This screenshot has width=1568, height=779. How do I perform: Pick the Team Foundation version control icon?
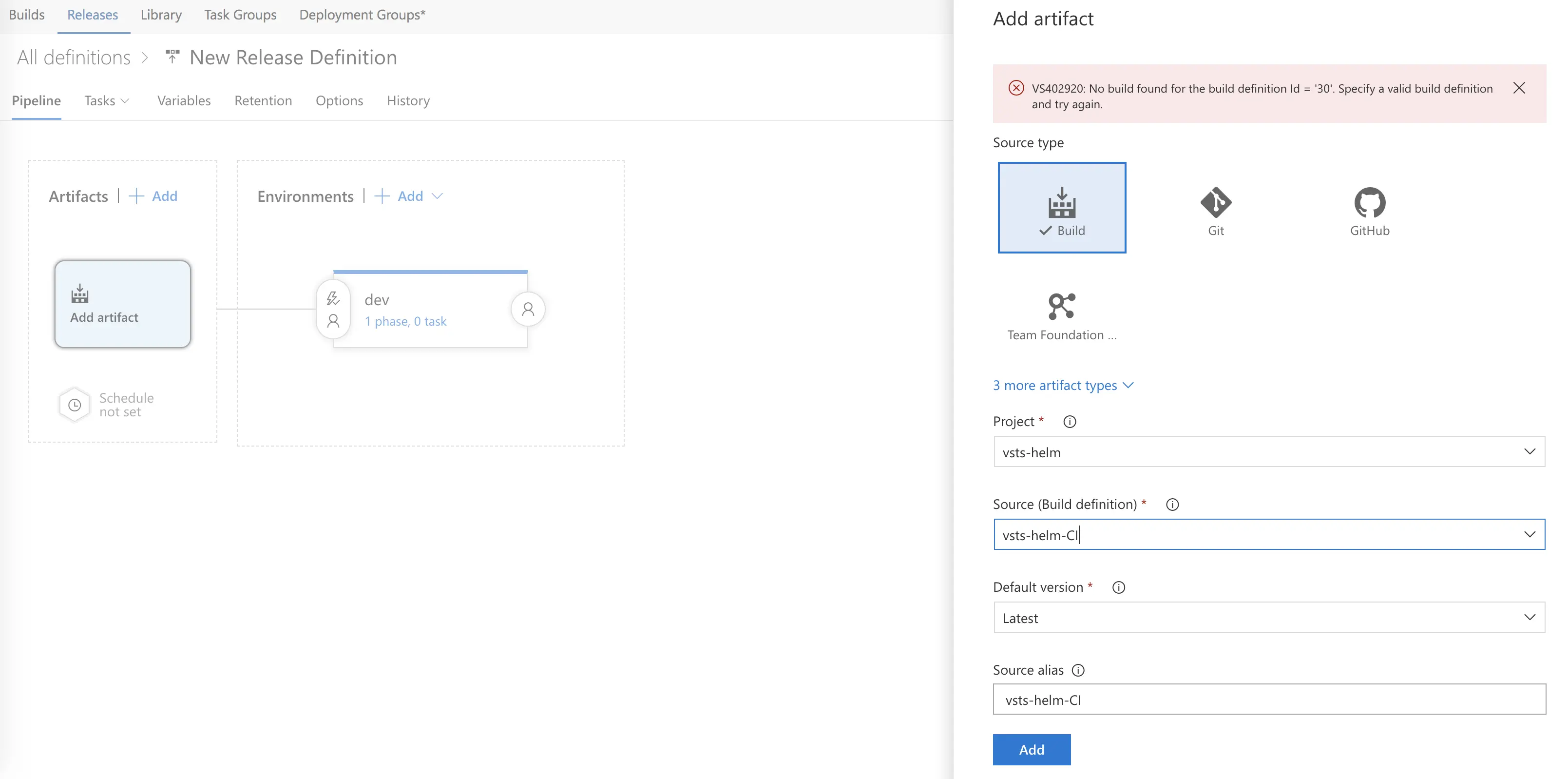(1062, 306)
